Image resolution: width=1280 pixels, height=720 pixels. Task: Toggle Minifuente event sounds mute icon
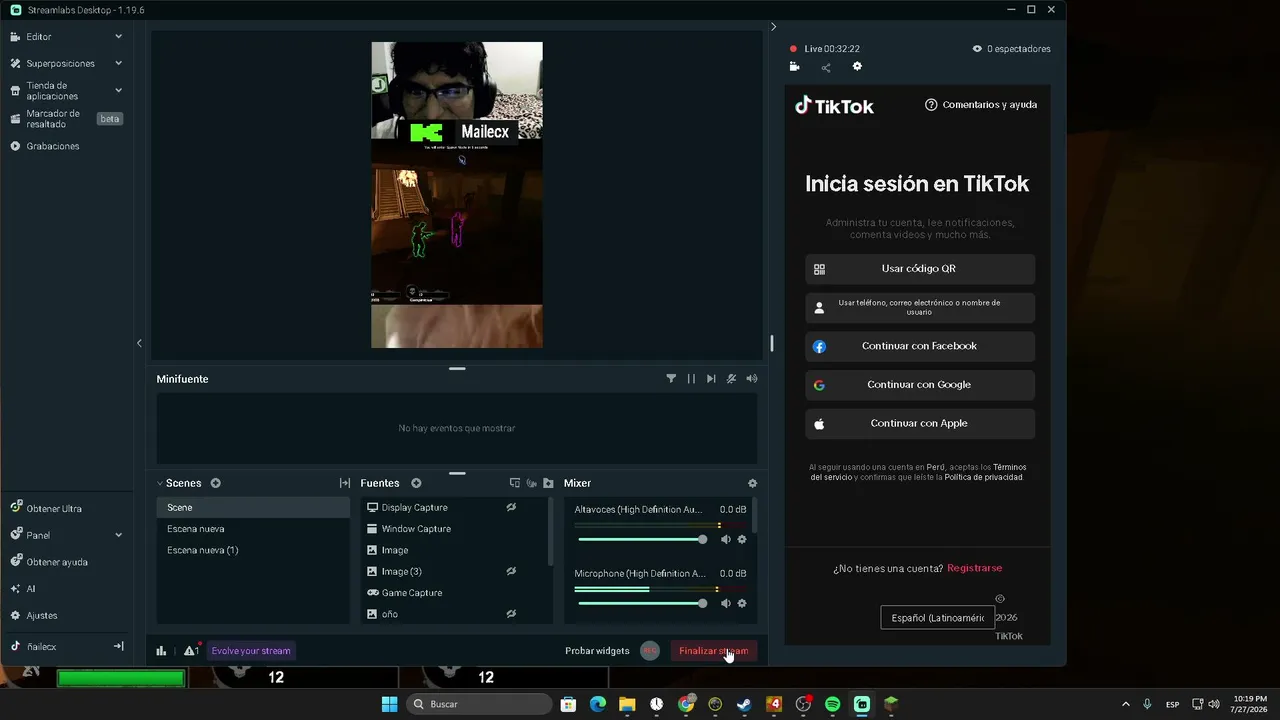(x=731, y=379)
